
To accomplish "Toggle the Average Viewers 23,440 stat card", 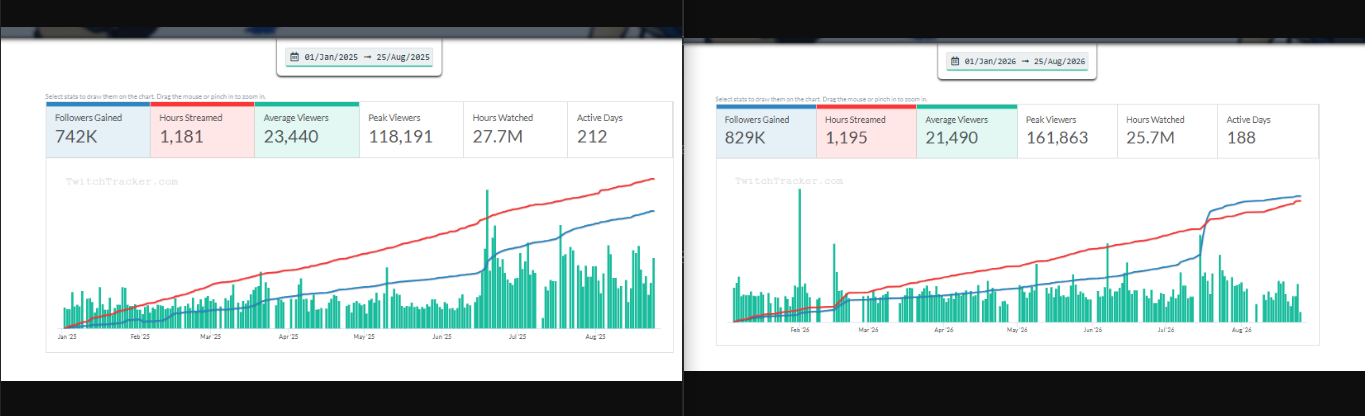I will click(x=307, y=129).
